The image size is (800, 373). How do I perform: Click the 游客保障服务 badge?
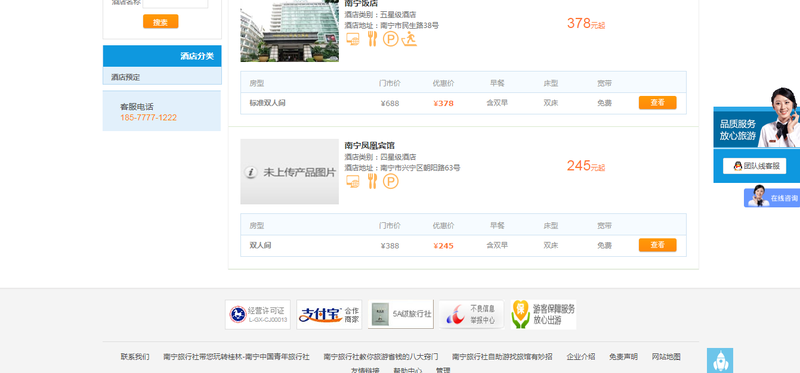click(x=543, y=314)
